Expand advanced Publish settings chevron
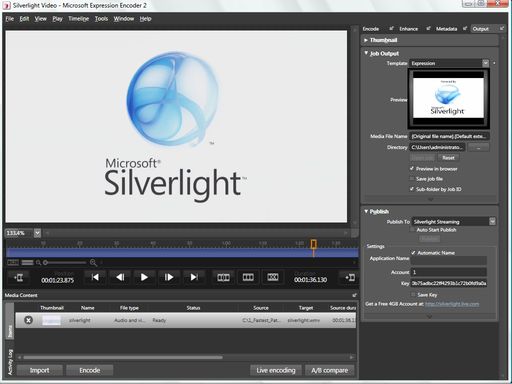Screen dimensions: 512x384 [x=430, y=316]
